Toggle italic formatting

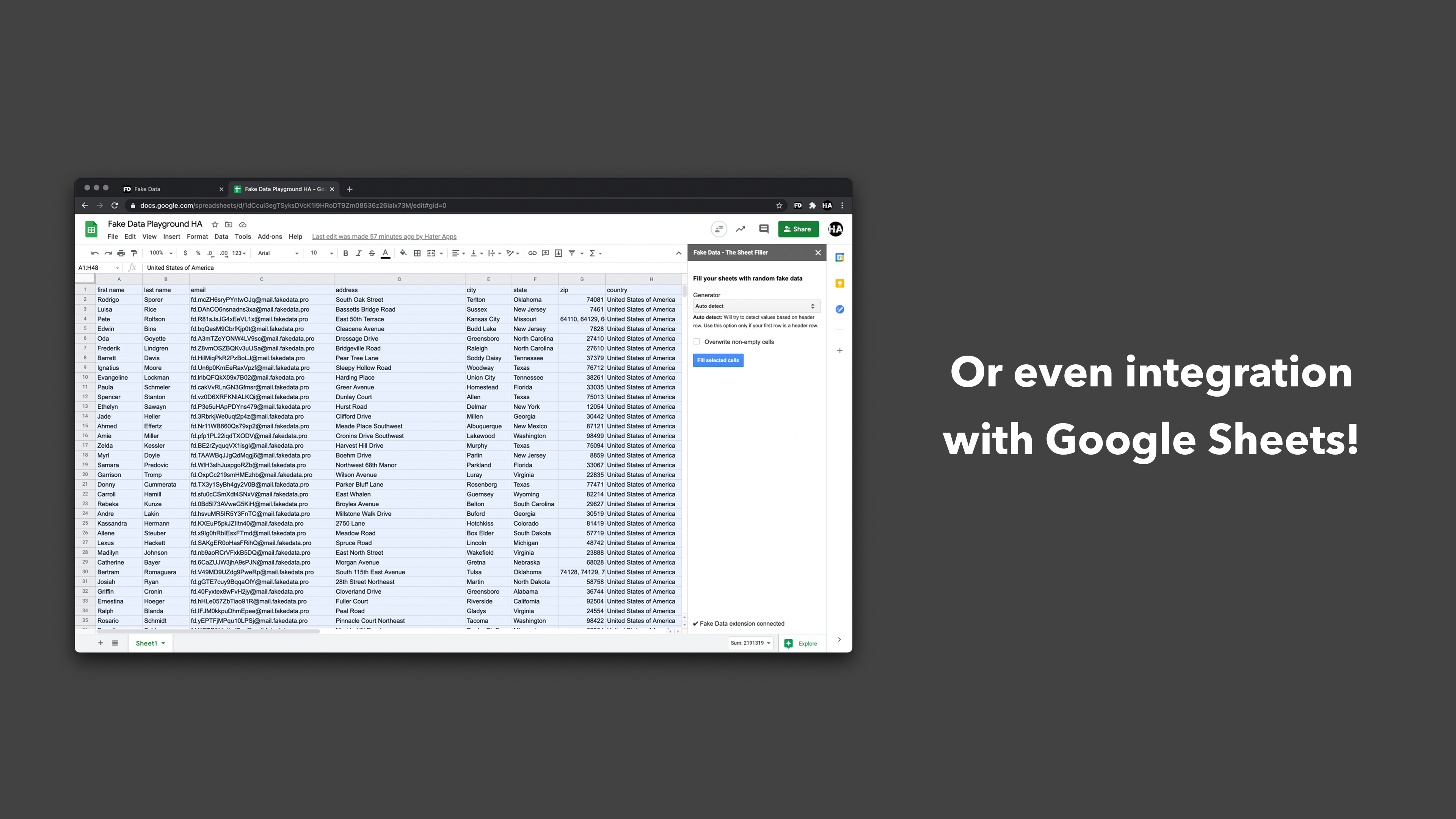pos(358,253)
